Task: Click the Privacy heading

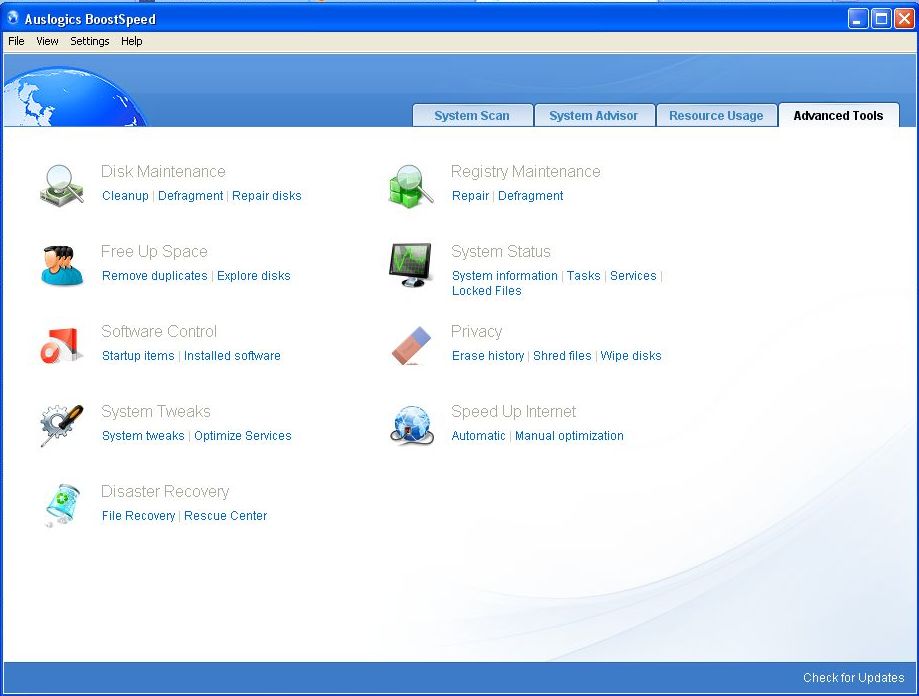Action: point(476,332)
